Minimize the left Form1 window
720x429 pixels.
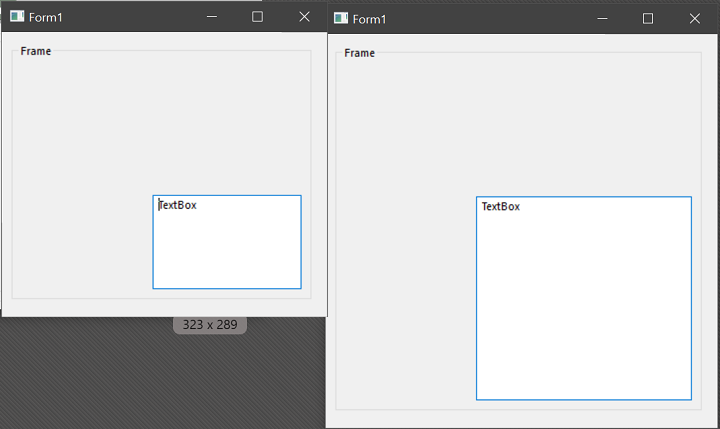point(211,17)
